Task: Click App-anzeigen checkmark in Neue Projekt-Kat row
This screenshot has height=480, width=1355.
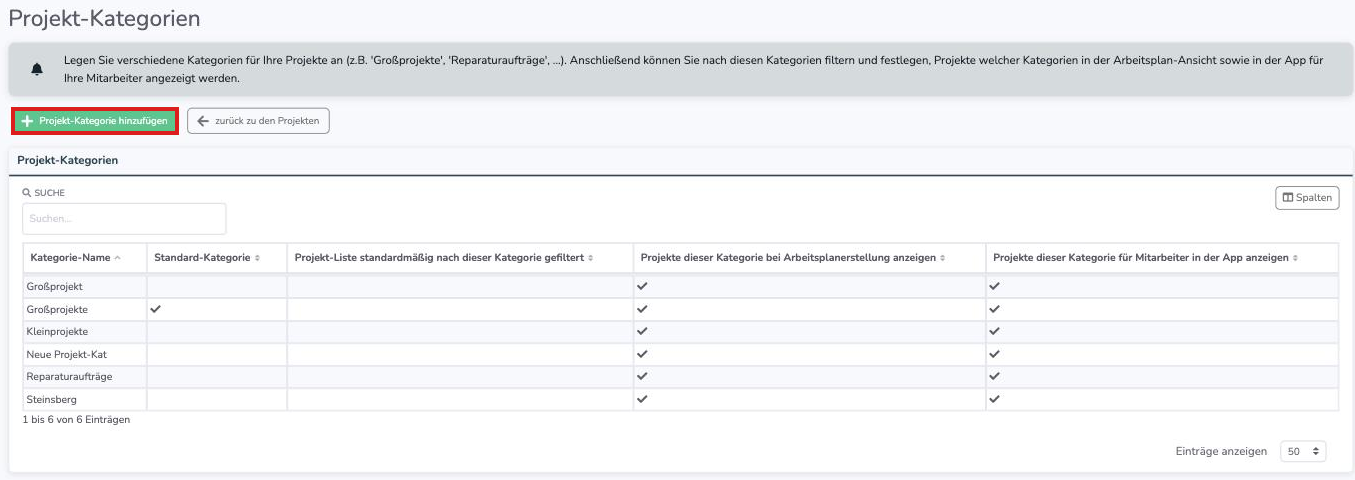Action: pyautogui.click(x=994, y=354)
